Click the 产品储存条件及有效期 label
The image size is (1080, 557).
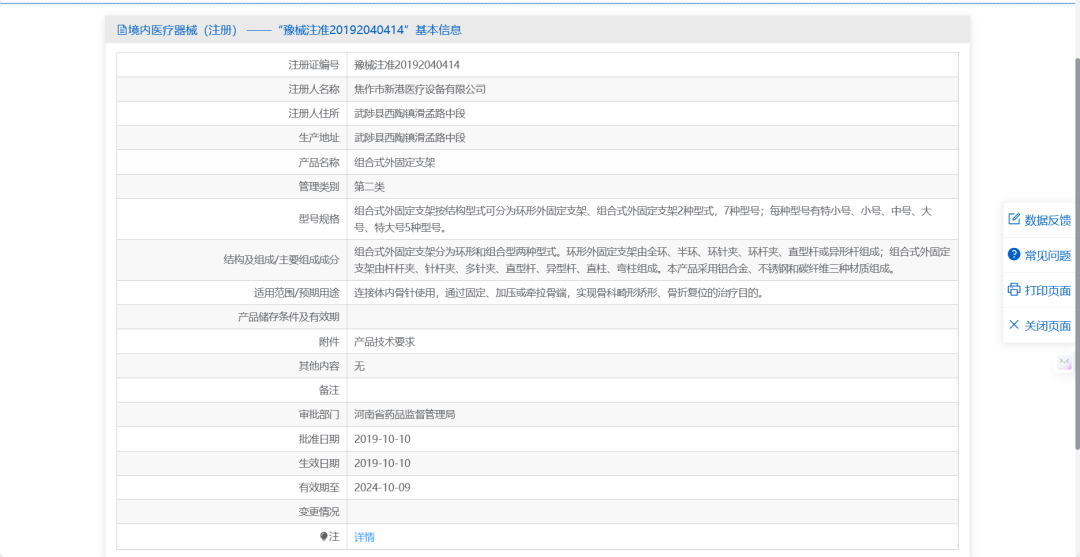tap(288, 317)
